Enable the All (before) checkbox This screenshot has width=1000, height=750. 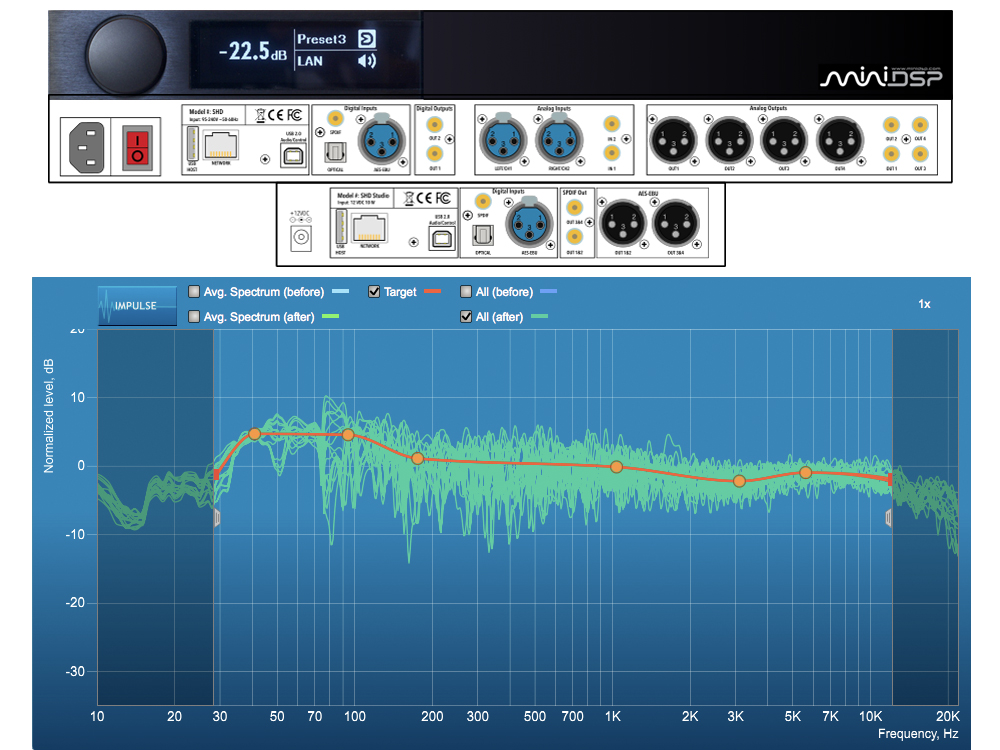[x=466, y=292]
